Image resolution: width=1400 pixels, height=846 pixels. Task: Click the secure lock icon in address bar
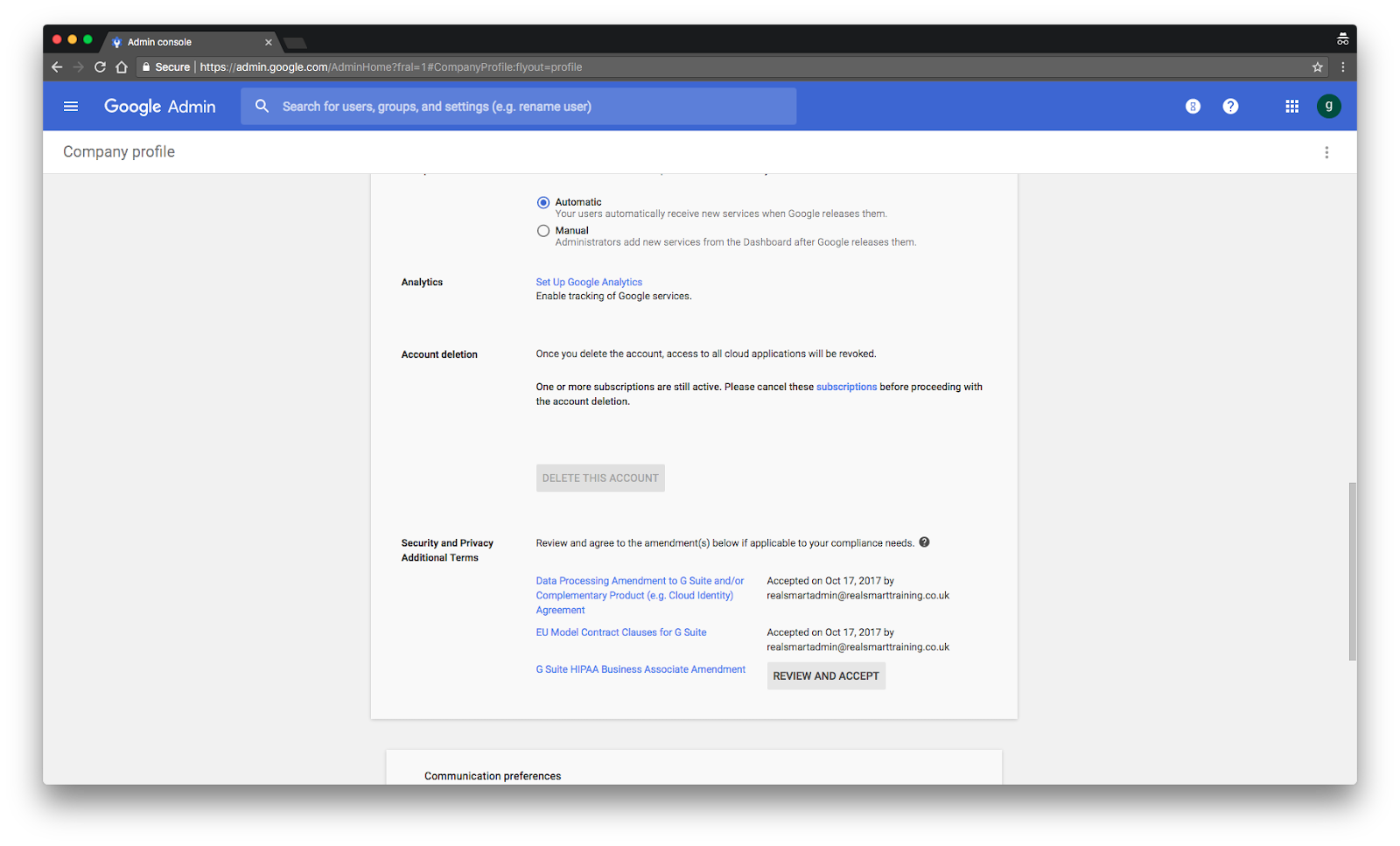pyautogui.click(x=146, y=67)
